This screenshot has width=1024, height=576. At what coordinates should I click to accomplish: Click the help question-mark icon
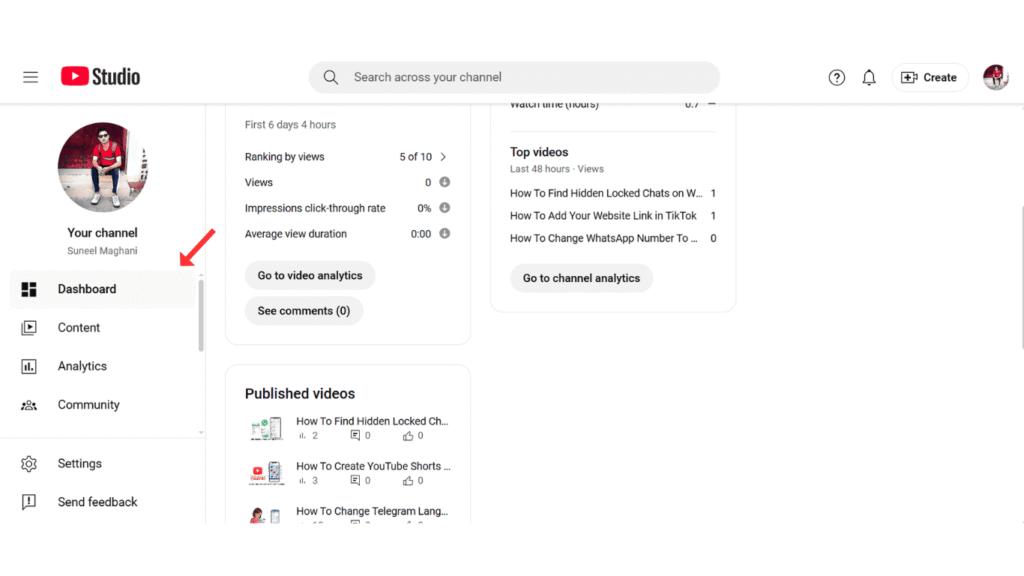pyautogui.click(x=836, y=77)
